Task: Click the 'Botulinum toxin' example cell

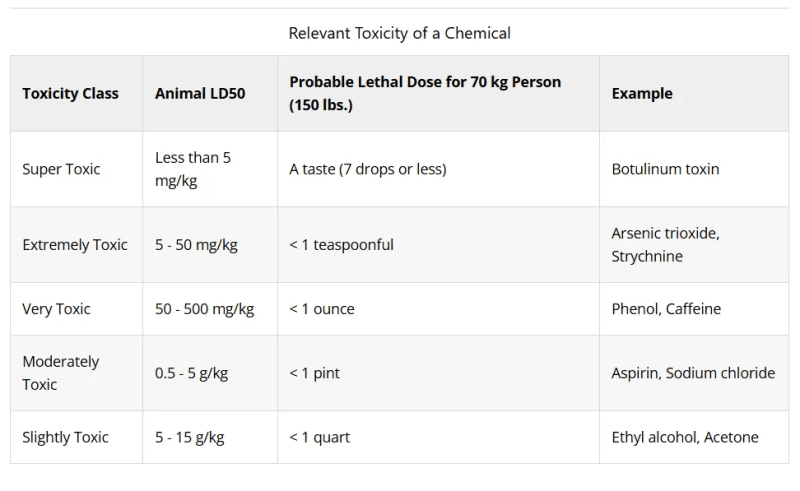Action: pos(665,169)
